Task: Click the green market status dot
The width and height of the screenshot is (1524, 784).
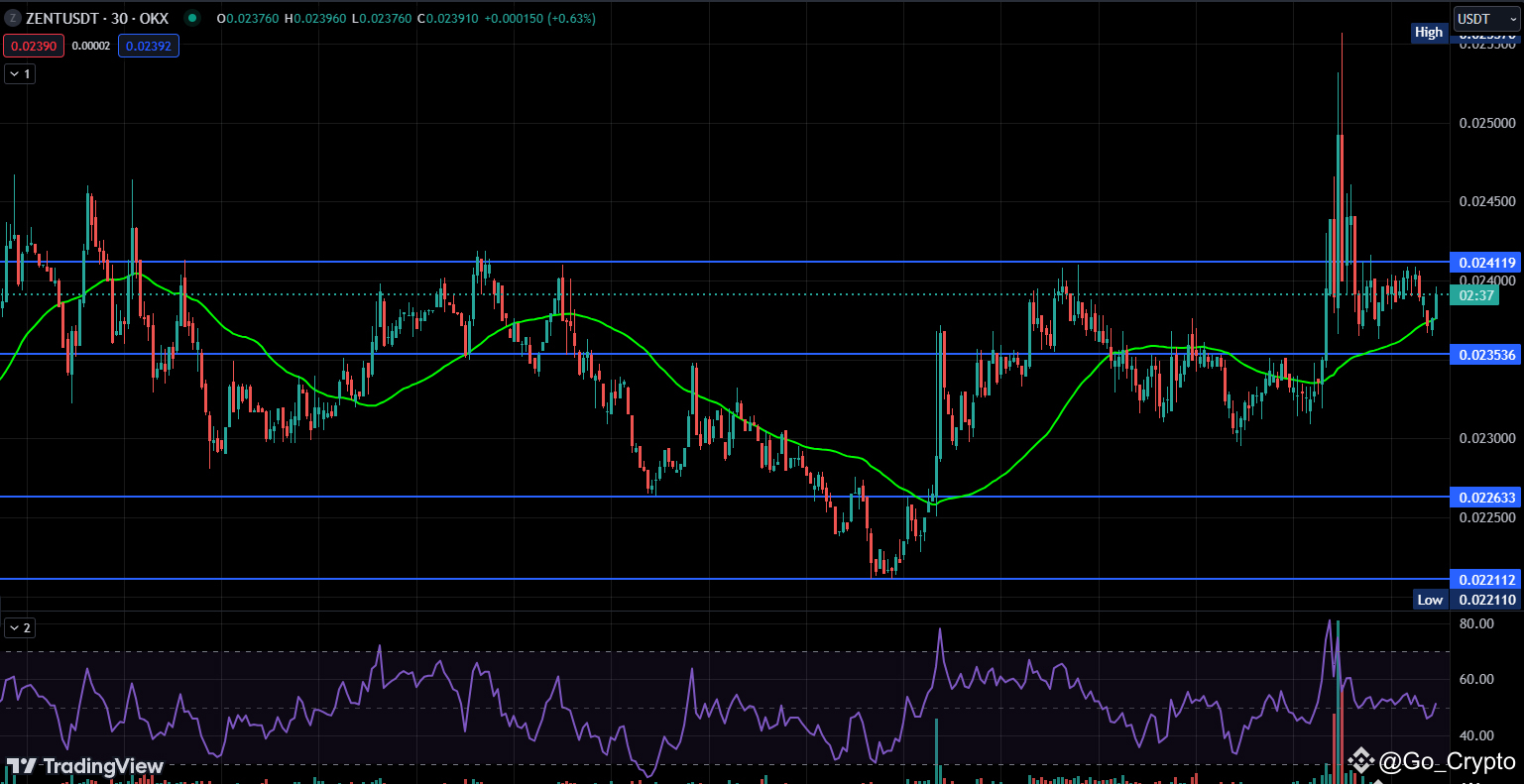Action: point(191,18)
